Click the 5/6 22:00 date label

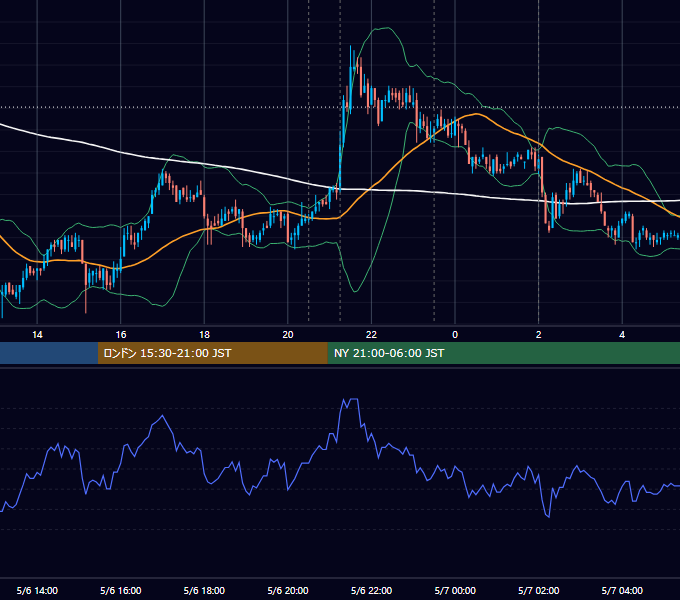click(371, 590)
